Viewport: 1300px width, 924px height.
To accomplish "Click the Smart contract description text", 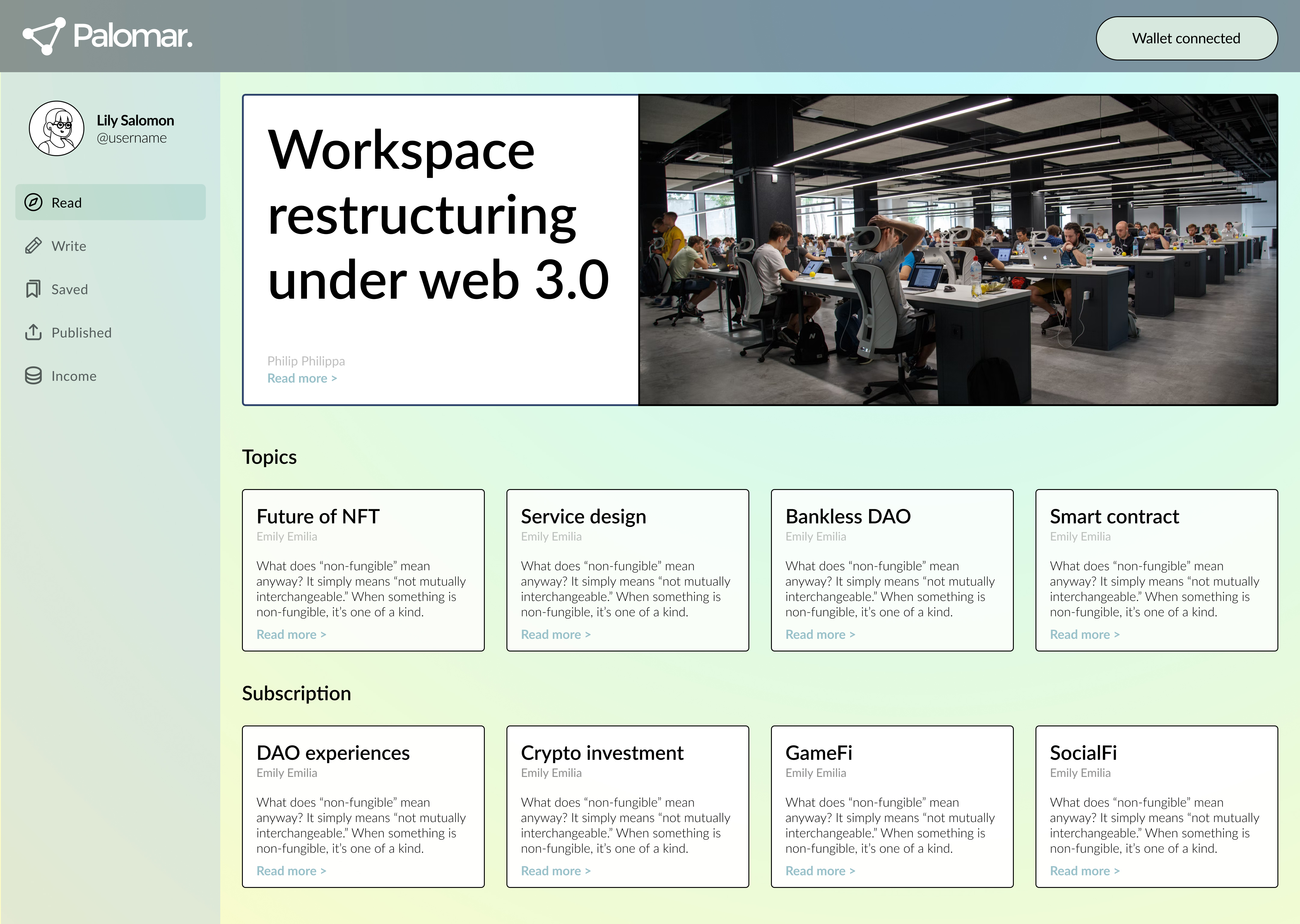I will tap(1154, 589).
